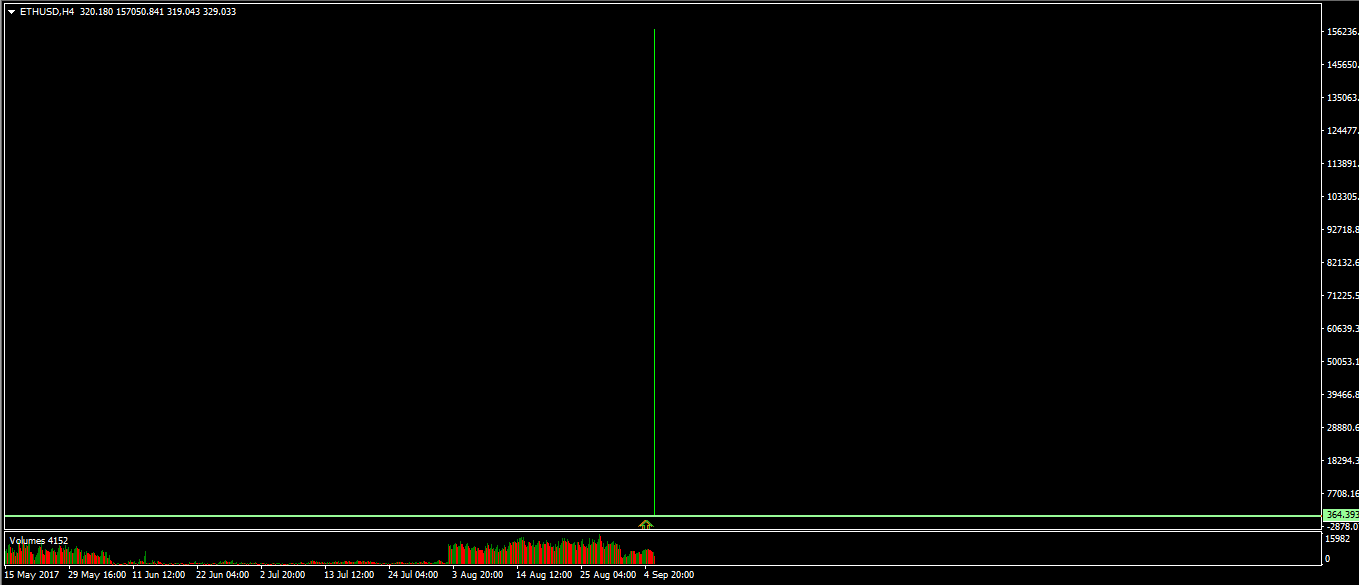Click the 18294 price scale value
The height and width of the screenshot is (585, 1359).
pos(1342,461)
